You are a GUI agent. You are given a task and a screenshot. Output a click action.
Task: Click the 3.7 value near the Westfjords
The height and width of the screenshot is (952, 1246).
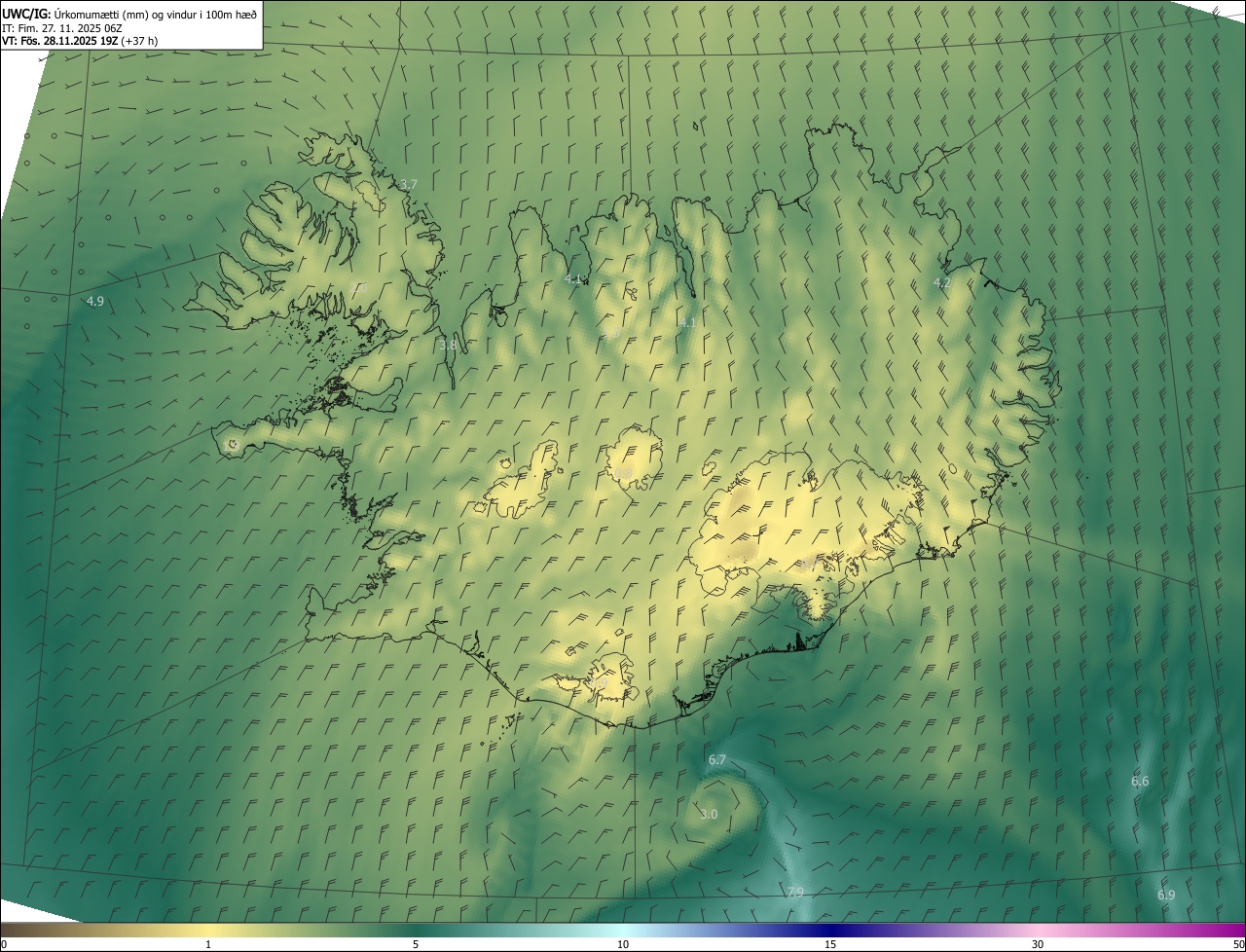[409, 184]
